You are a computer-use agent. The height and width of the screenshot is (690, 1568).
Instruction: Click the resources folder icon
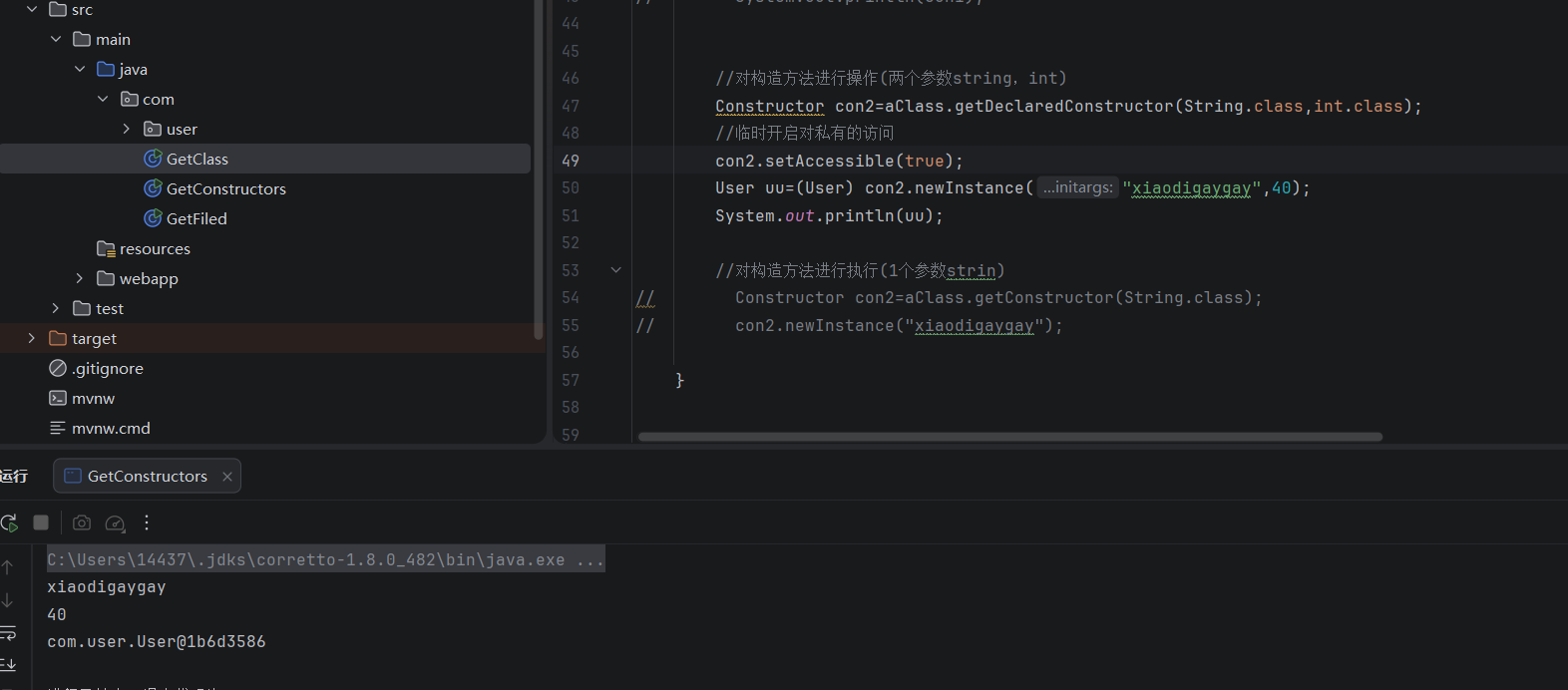tap(106, 248)
